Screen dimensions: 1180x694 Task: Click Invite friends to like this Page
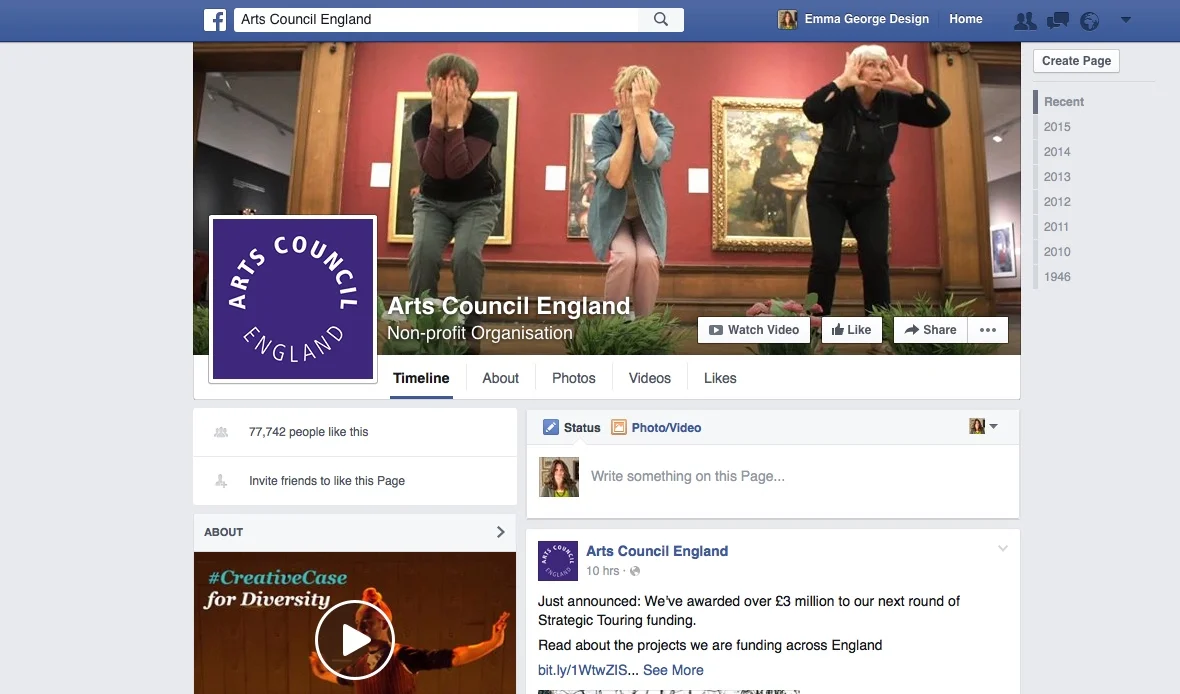pos(327,481)
